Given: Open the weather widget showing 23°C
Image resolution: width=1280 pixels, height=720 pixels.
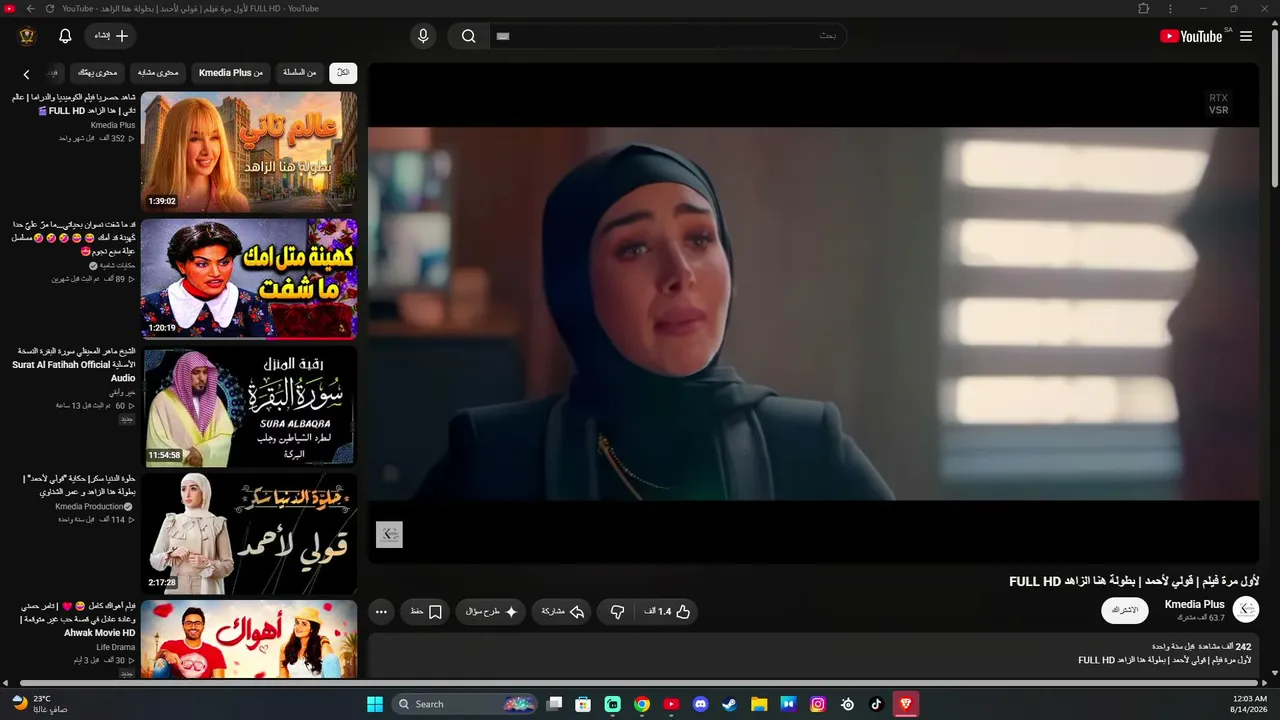Looking at the screenshot, I should coord(40,704).
